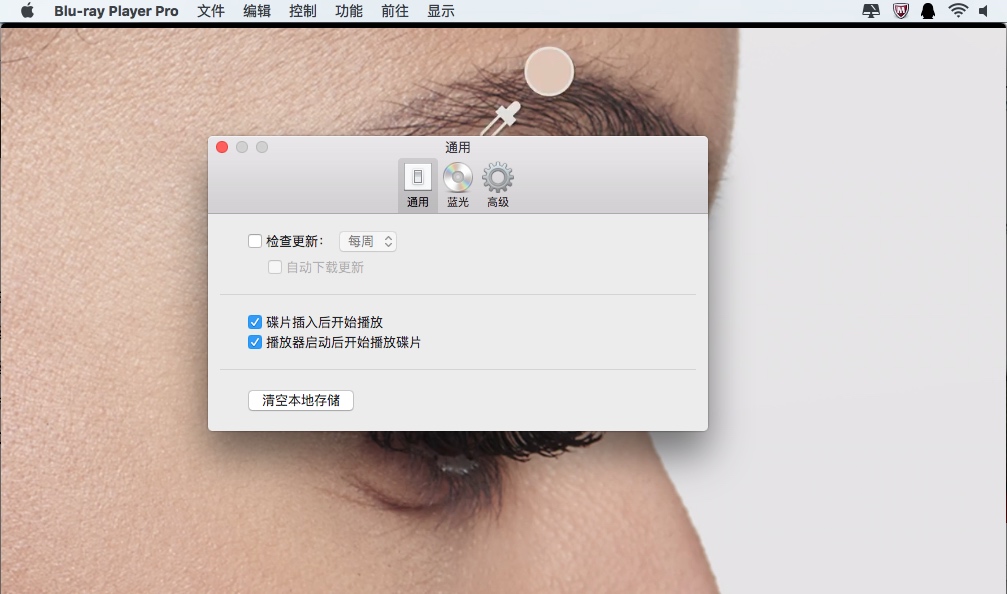Image resolution: width=1007 pixels, height=594 pixels.
Task: Open the Blu-ray Player Pro app menu
Action: [115, 11]
